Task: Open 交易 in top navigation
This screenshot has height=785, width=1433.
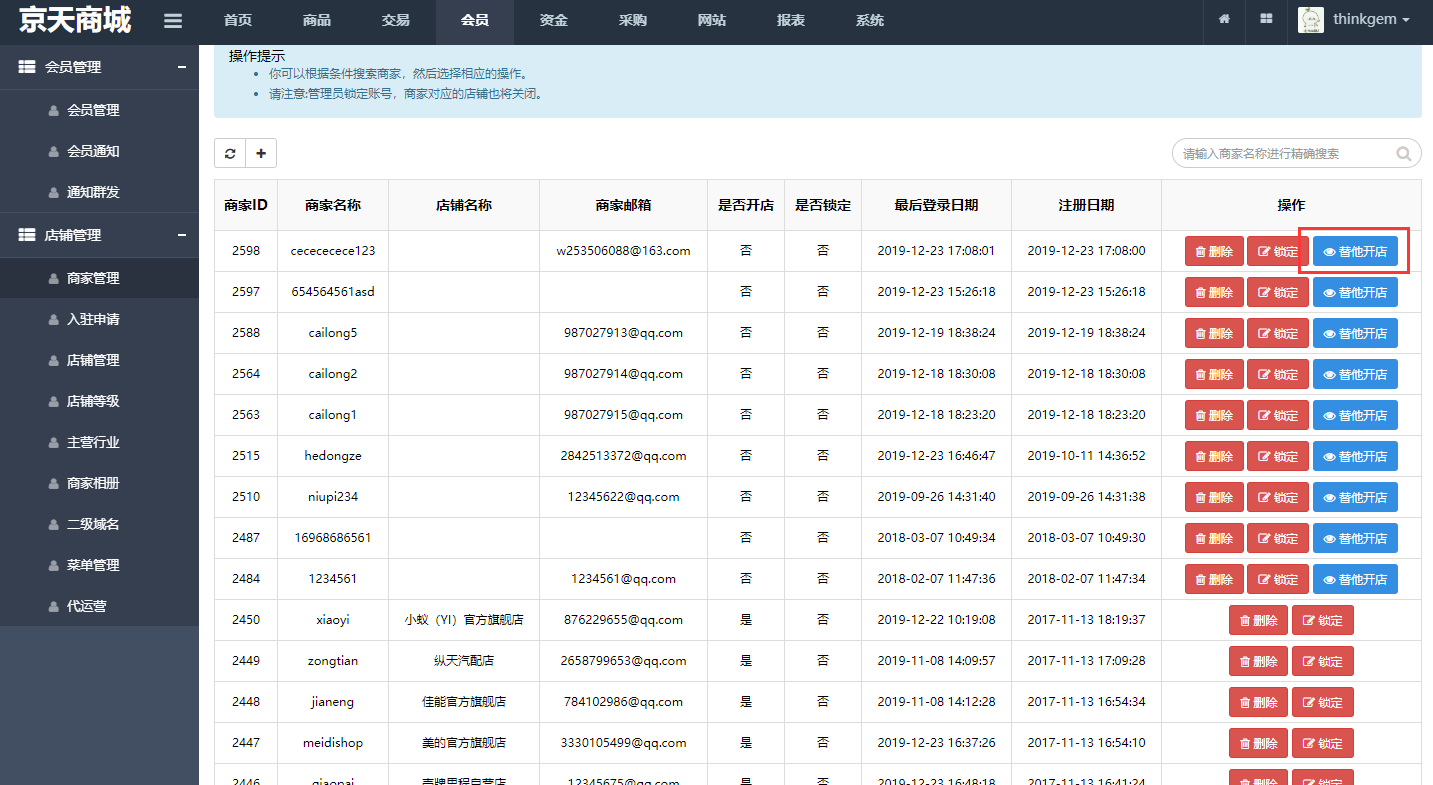Action: point(396,20)
